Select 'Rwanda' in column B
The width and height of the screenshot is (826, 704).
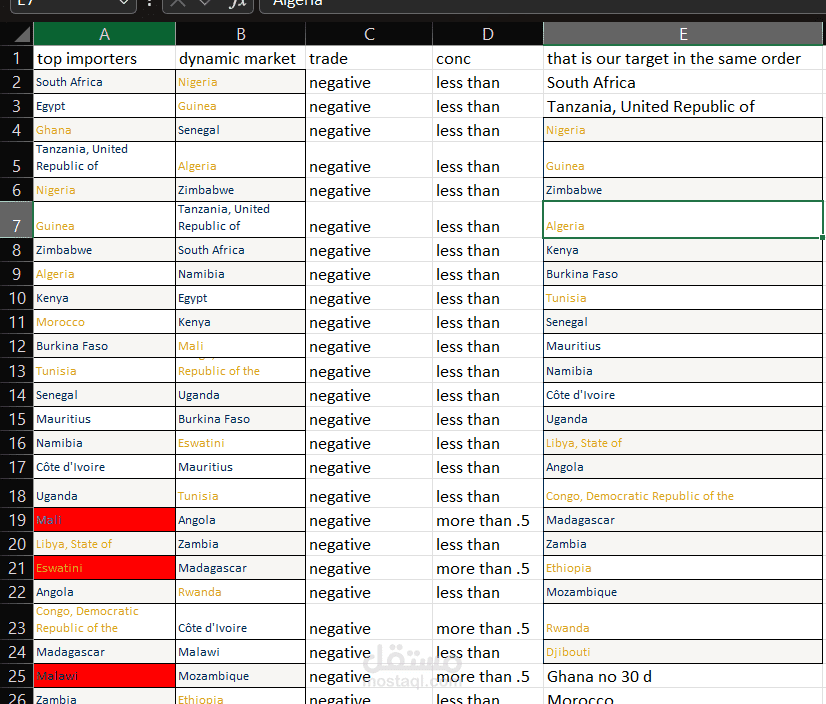pos(241,592)
